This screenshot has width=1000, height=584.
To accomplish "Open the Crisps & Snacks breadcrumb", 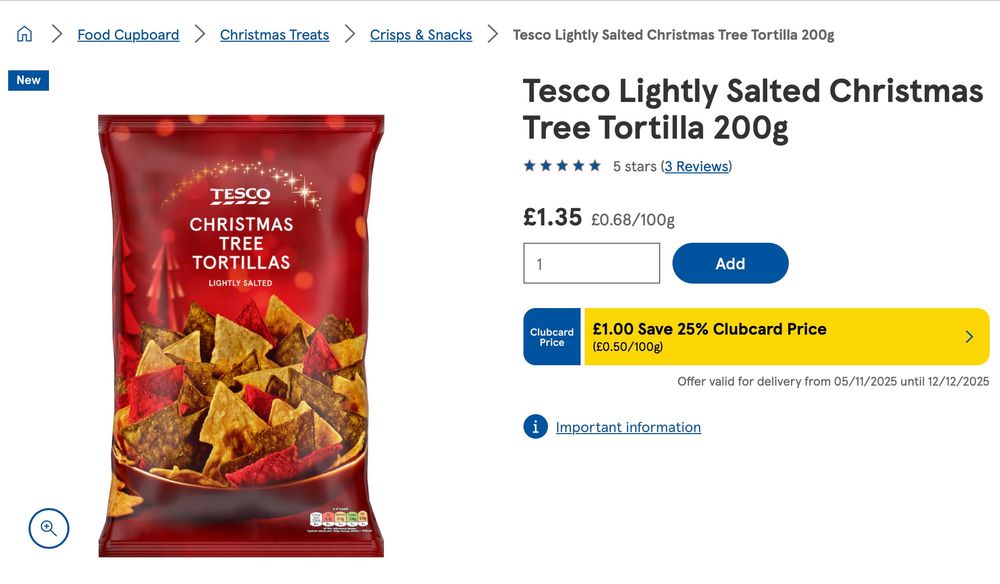I will point(421,34).
